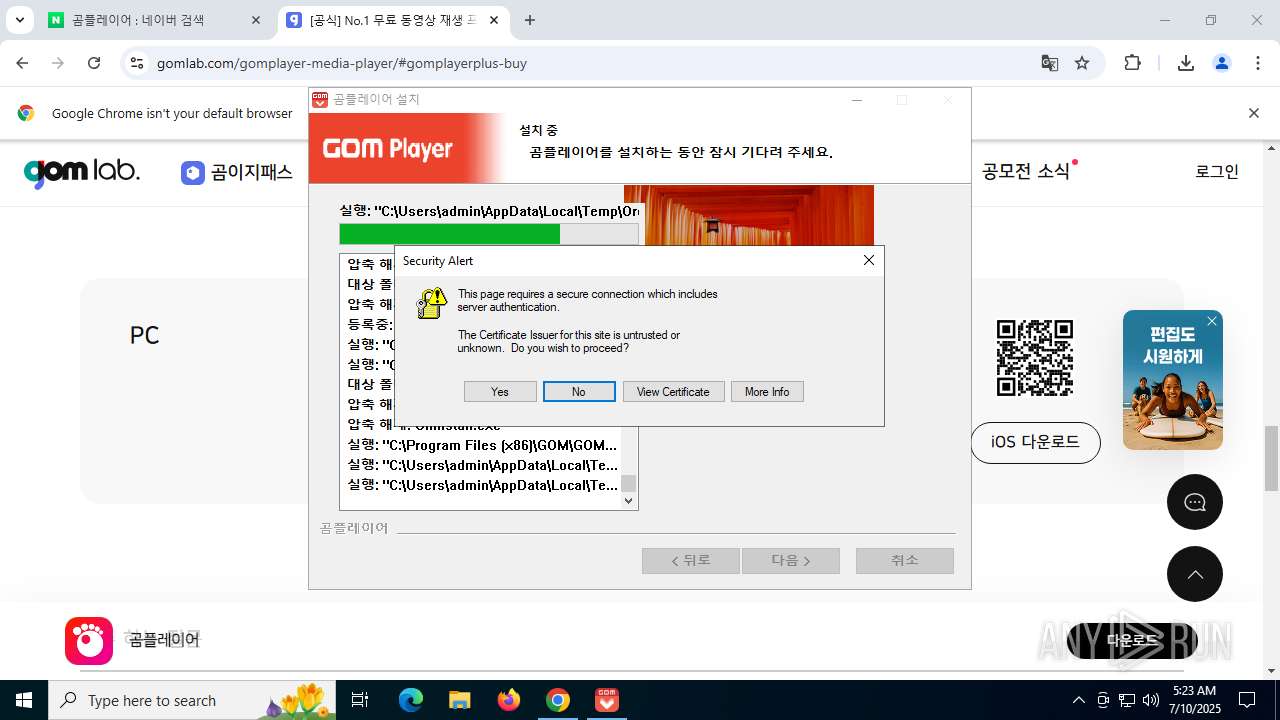Show hidden tray icons chevron

tap(1078, 700)
